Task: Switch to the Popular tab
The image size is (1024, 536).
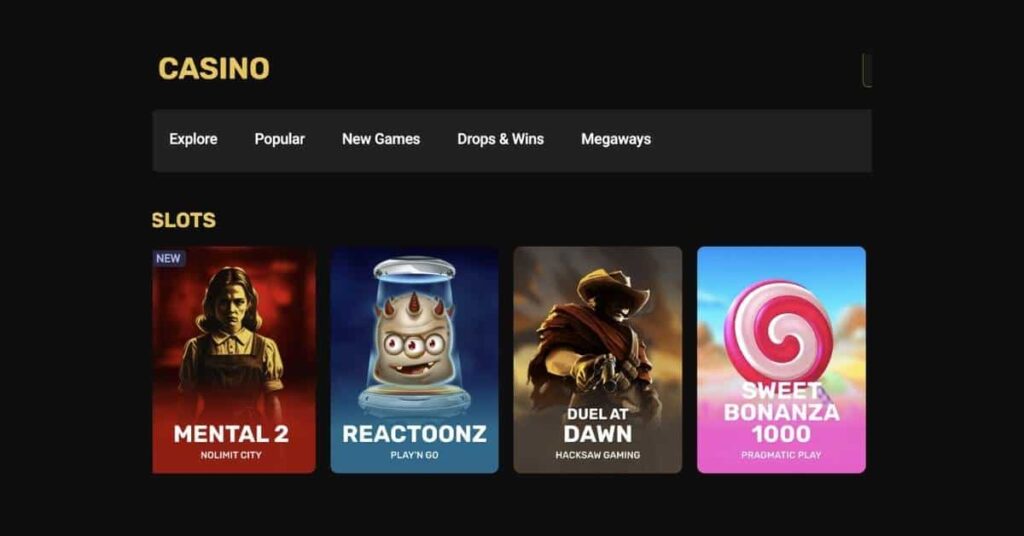Action: point(280,139)
